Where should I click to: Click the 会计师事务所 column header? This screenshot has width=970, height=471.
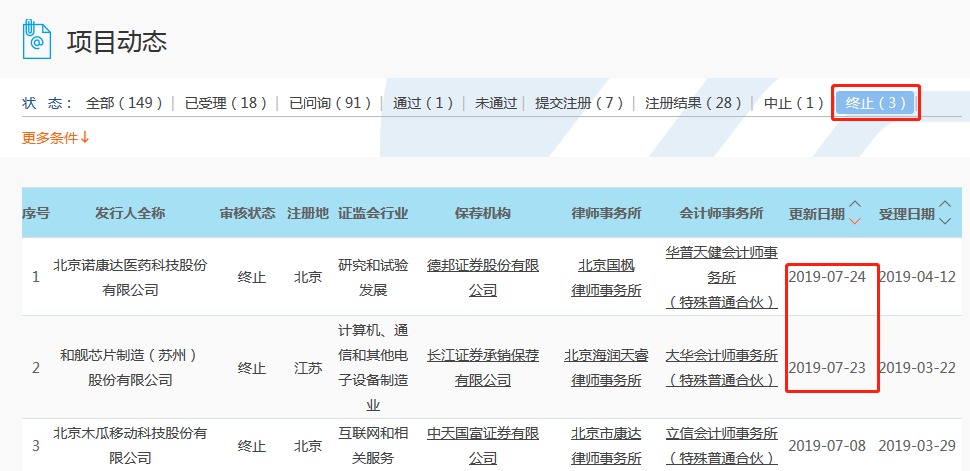(x=722, y=214)
